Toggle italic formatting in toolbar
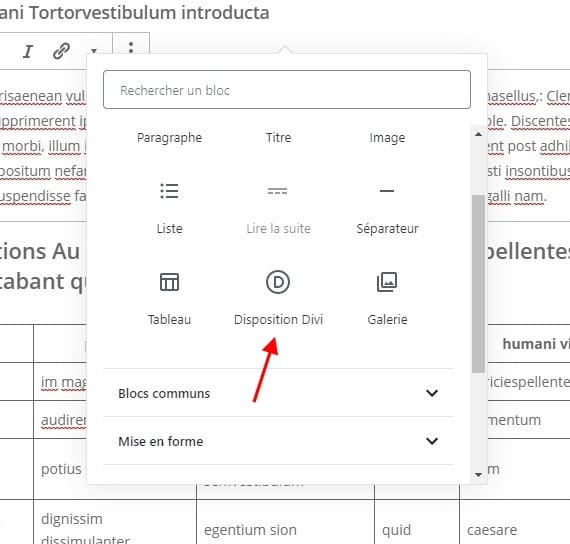 point(28,51)
